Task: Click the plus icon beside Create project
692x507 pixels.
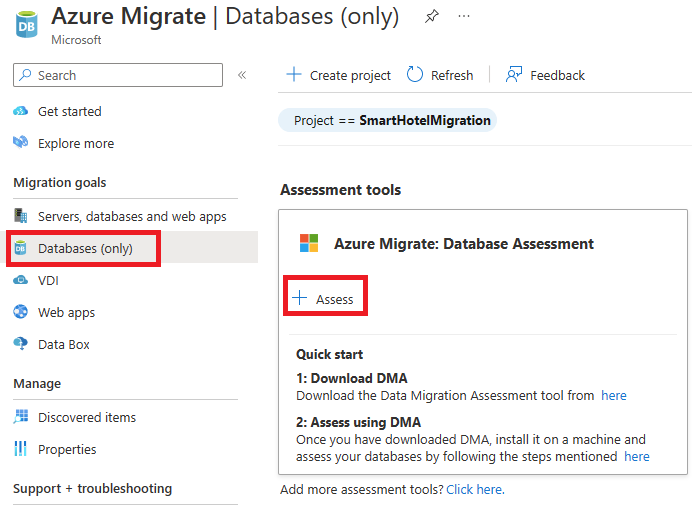Action: (x=294, y=74)
